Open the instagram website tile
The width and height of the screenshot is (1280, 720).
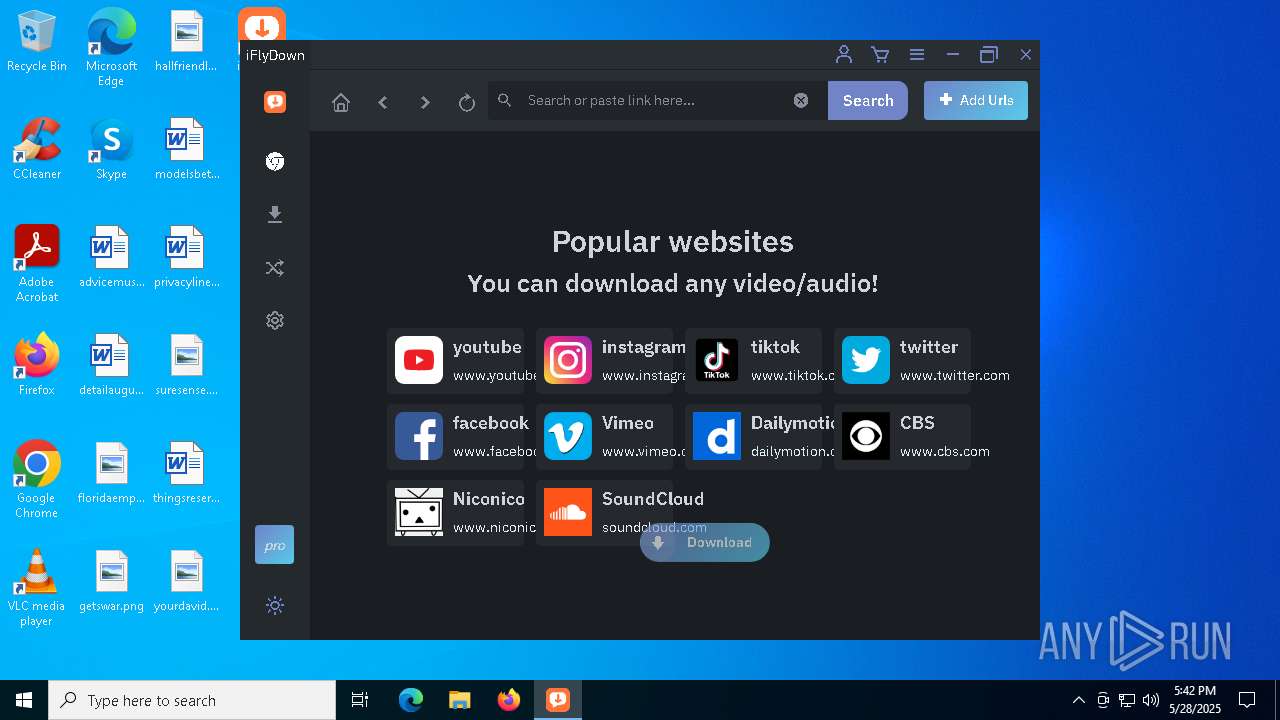click(604, 360)
